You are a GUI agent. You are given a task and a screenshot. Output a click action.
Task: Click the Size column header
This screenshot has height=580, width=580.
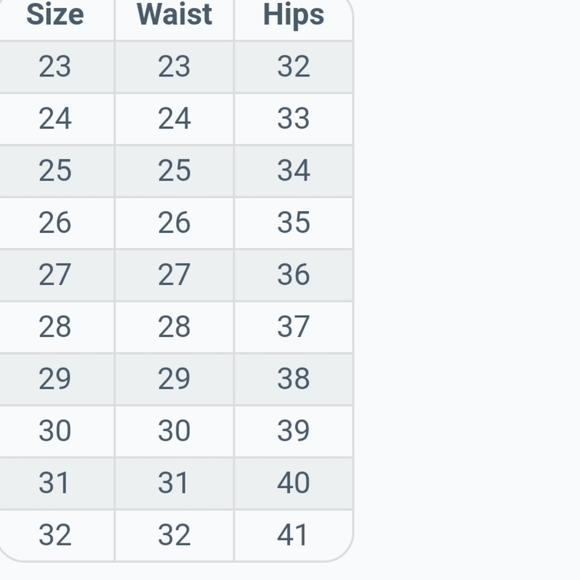pos(55,15)
